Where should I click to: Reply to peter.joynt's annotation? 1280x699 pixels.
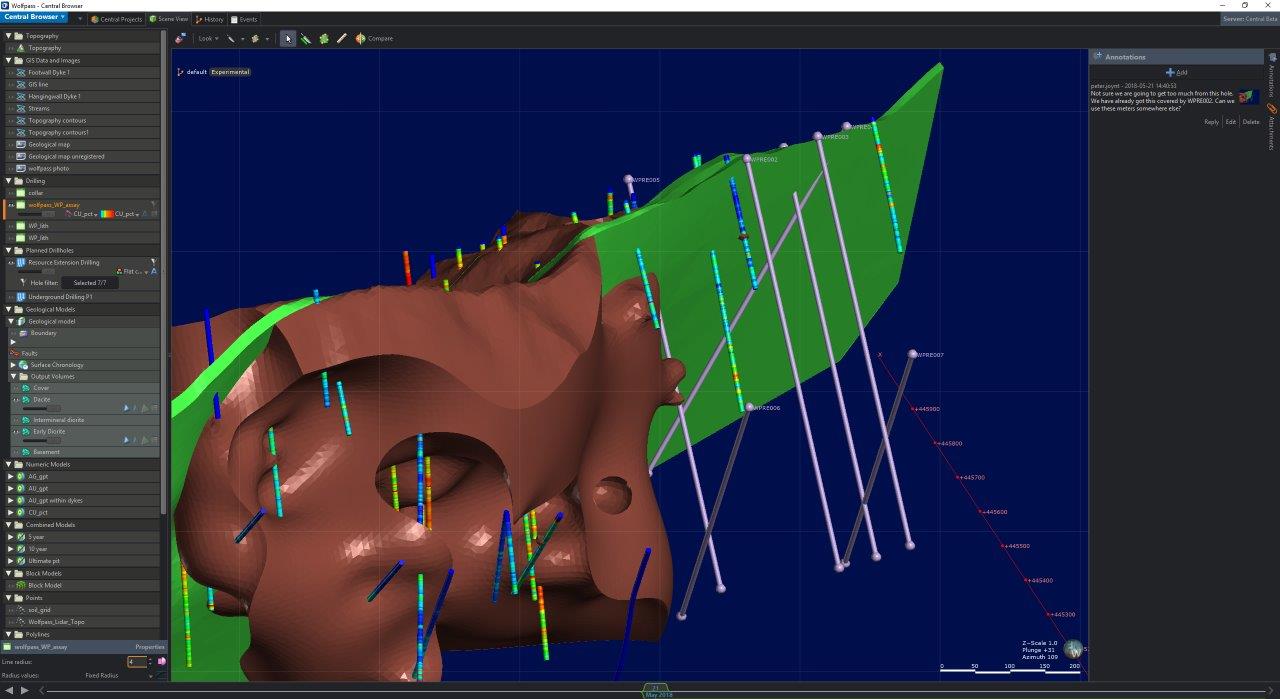[1211, 122]
